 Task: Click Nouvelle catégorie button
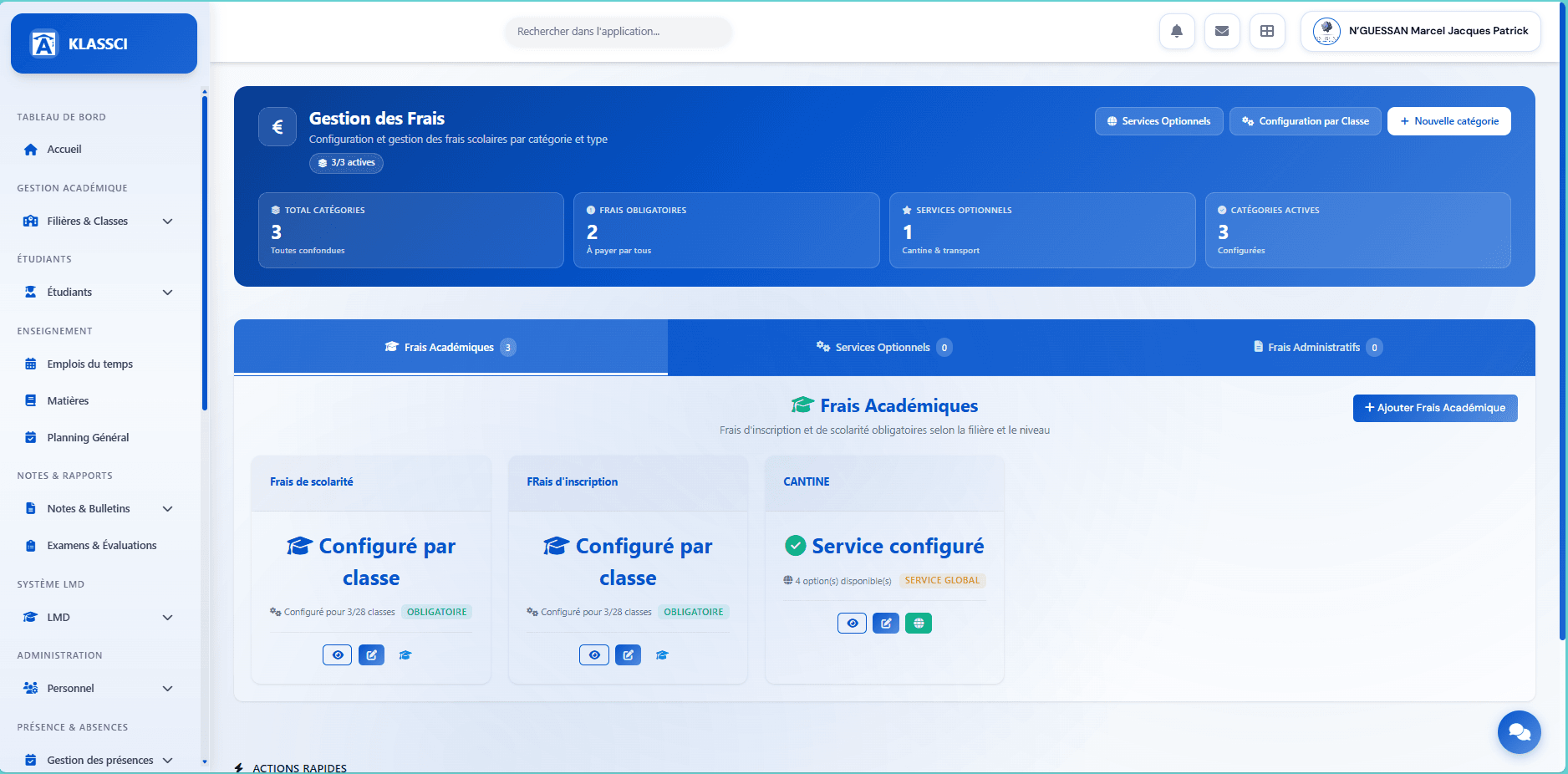point(1448,120)
